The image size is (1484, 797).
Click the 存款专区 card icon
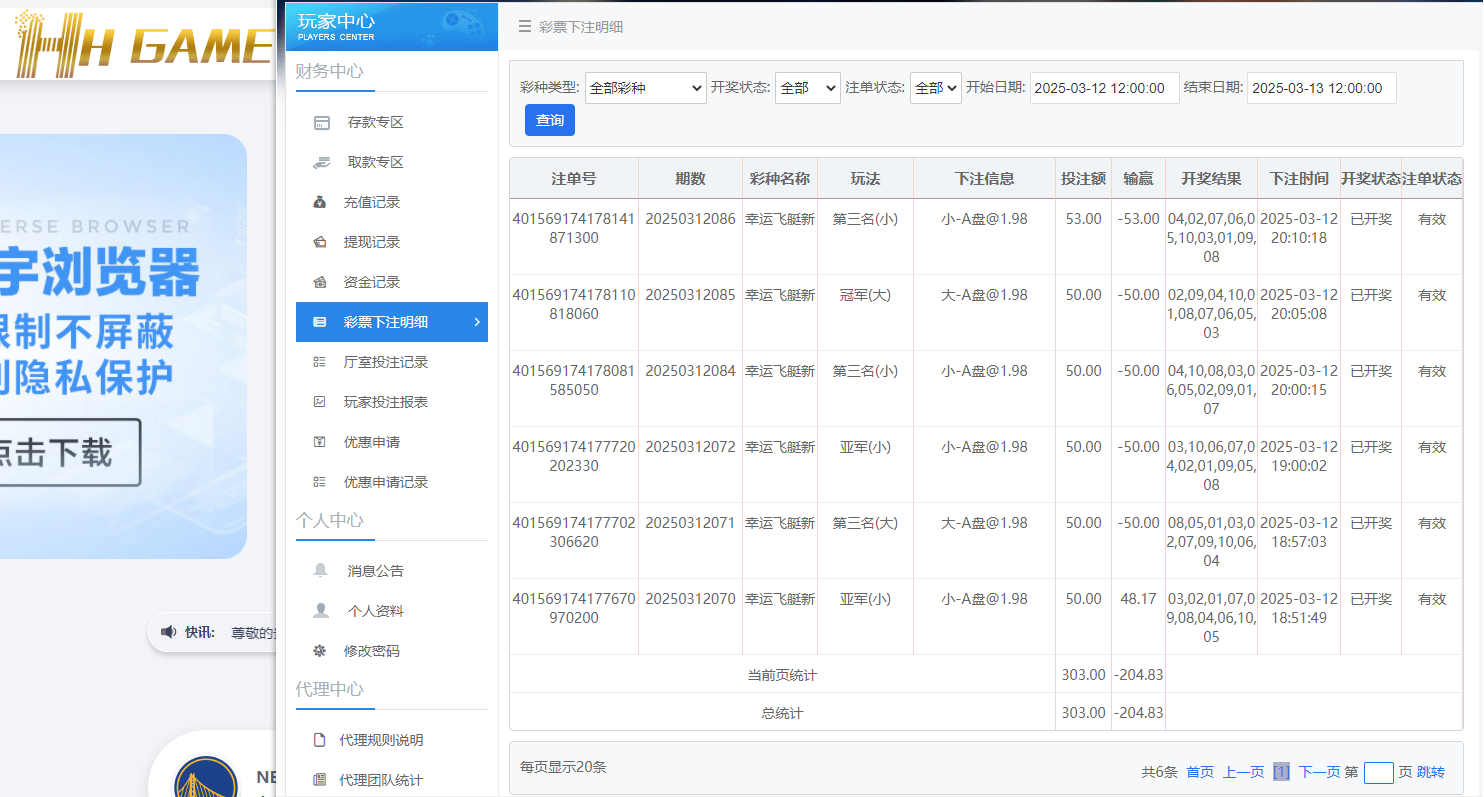(x=321, y=123)
